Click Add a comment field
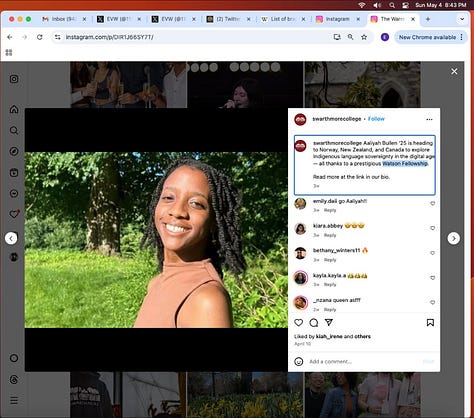Image resolution: width=474 pixels, height=418 pixels. coord(363,361)
